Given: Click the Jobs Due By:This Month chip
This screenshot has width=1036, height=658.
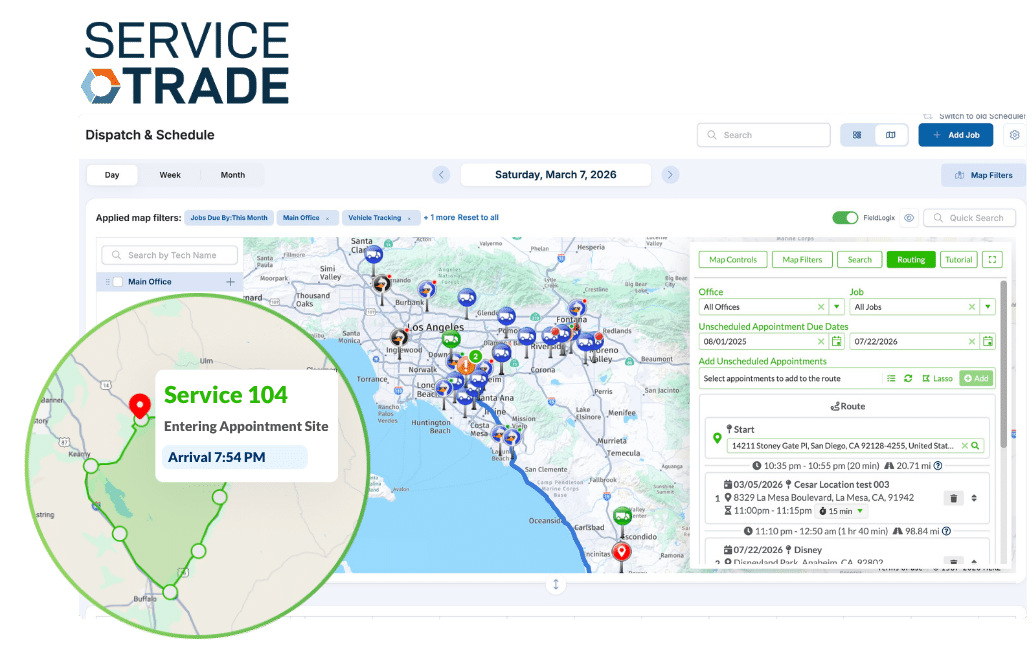Looking at the screenshot, I should pyautogui.click(x=229, y=217).
